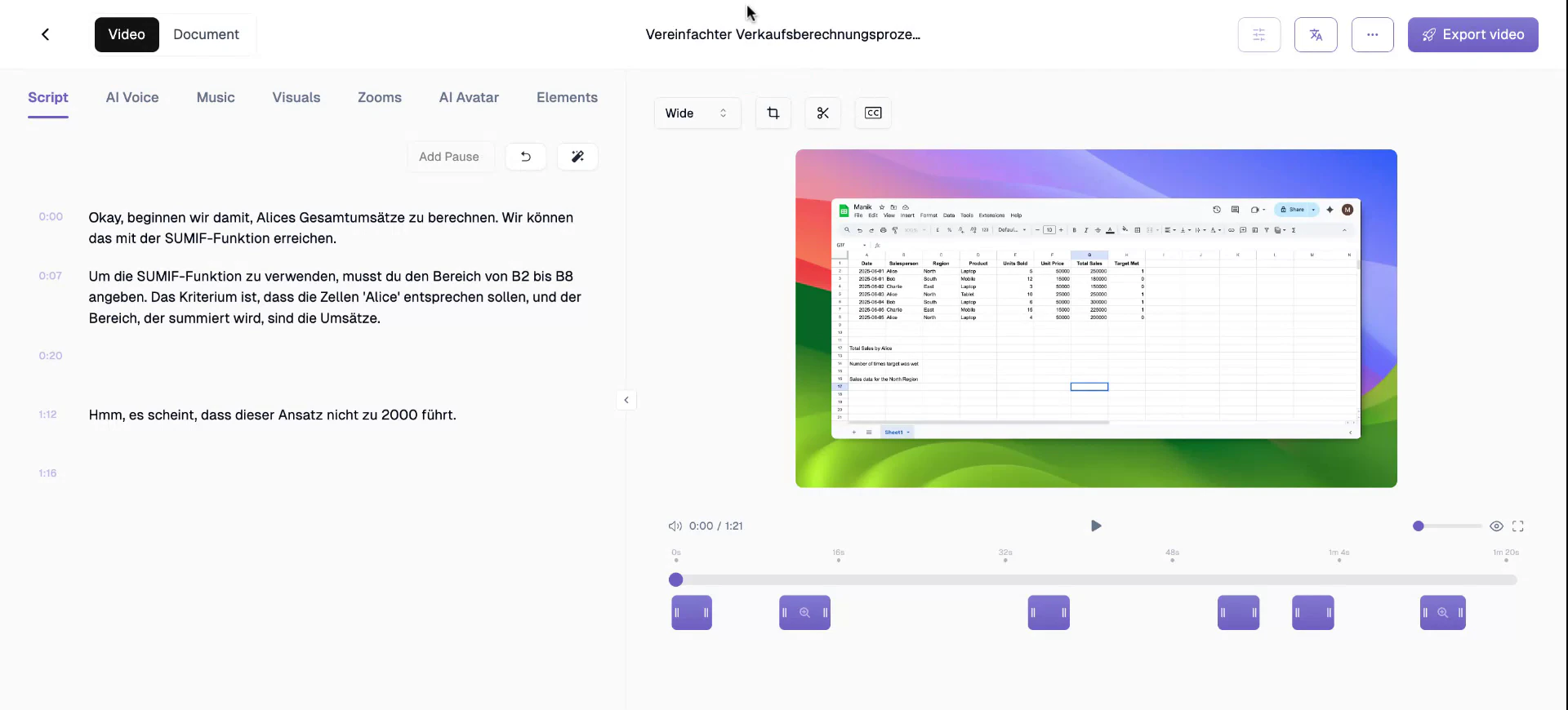Select the last zoom clip with magnifier
Image resolution: width=1568 pixels, height=710 pixels.
pos(1443,613)
